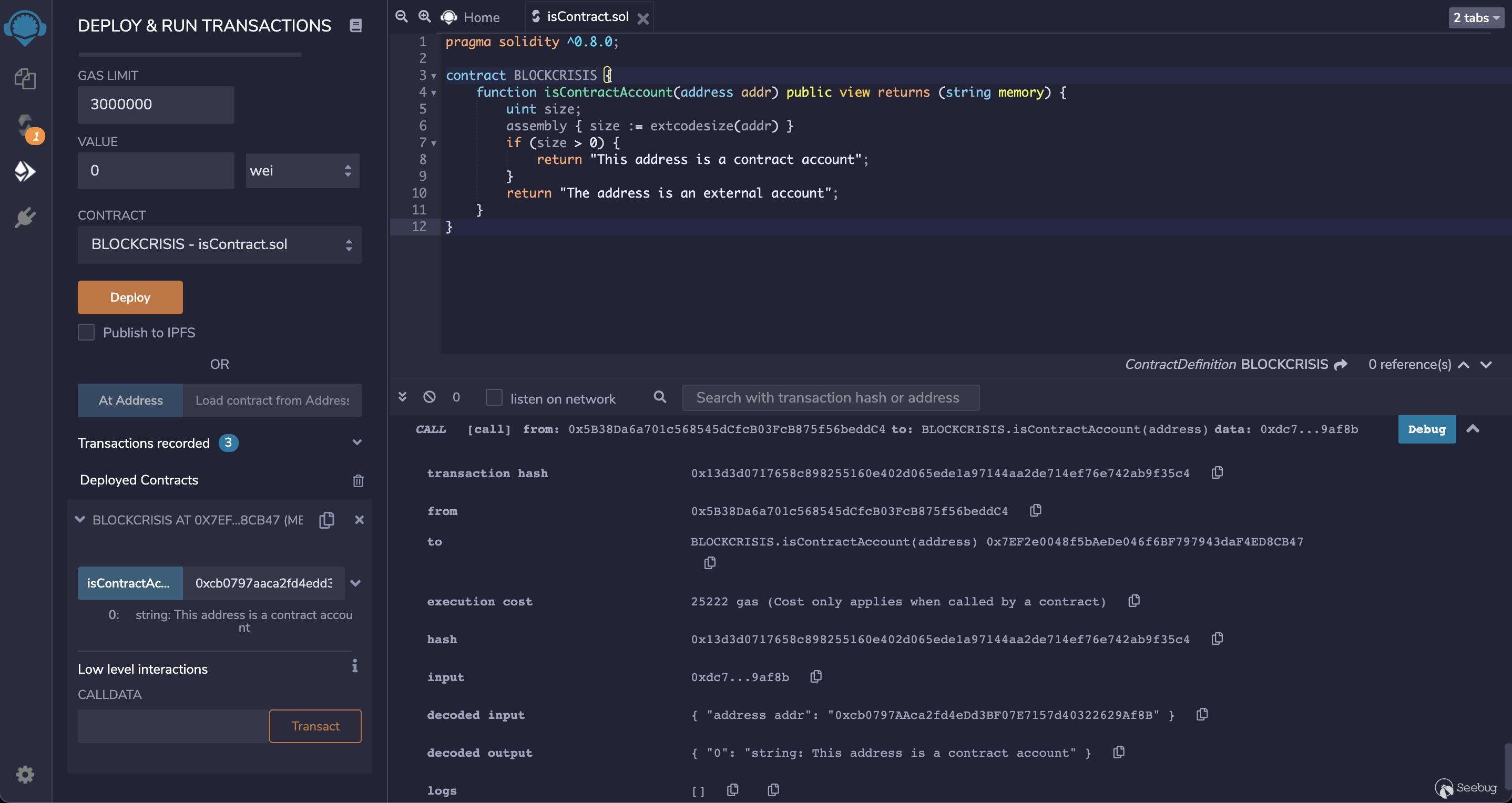The image size is (1512, 803).
Task: Collapse the BLOCKCRISIS deployed contract instance
Action: (80, 520)
